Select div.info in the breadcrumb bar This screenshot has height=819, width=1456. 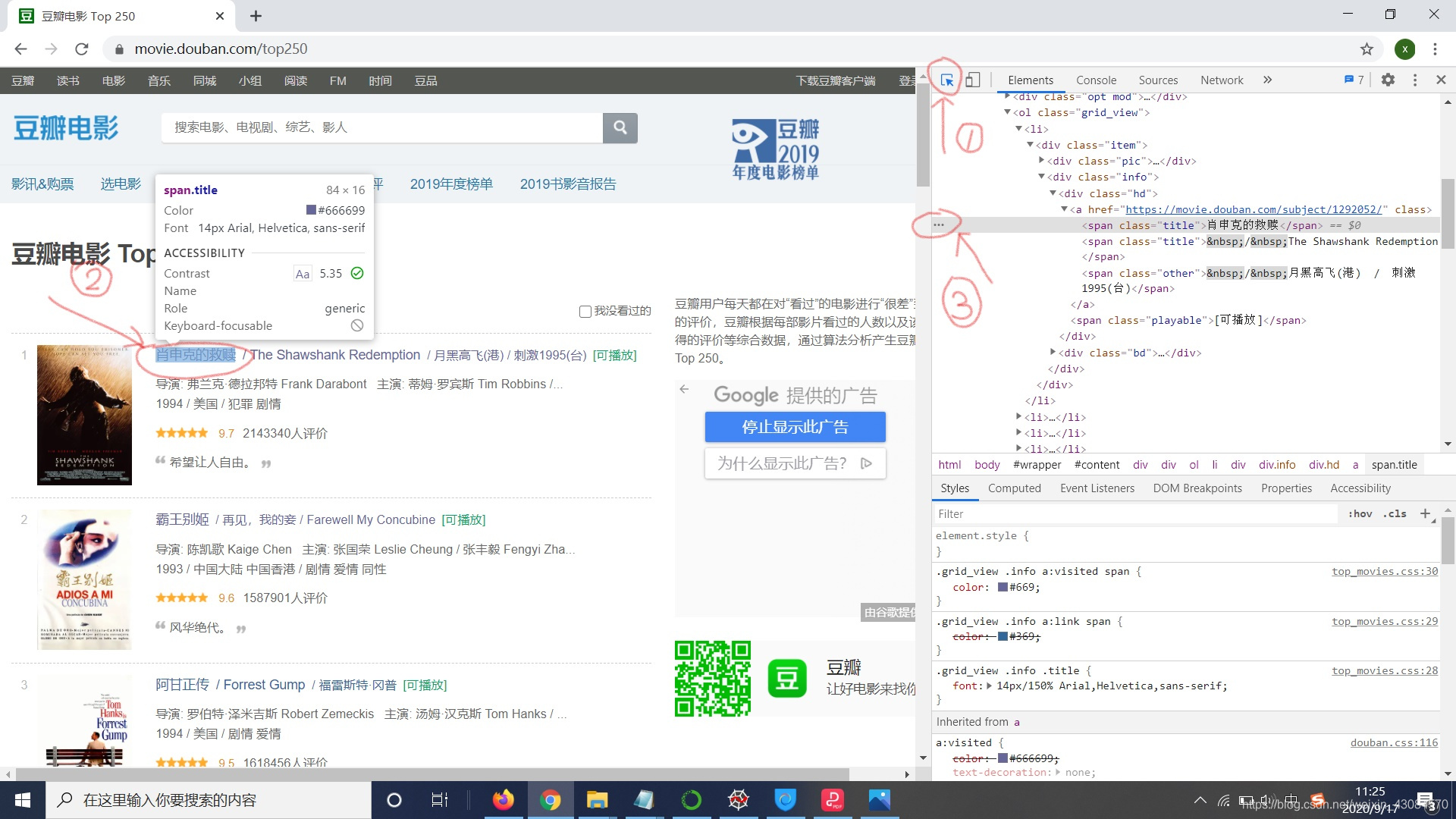tap(1277, 465)
